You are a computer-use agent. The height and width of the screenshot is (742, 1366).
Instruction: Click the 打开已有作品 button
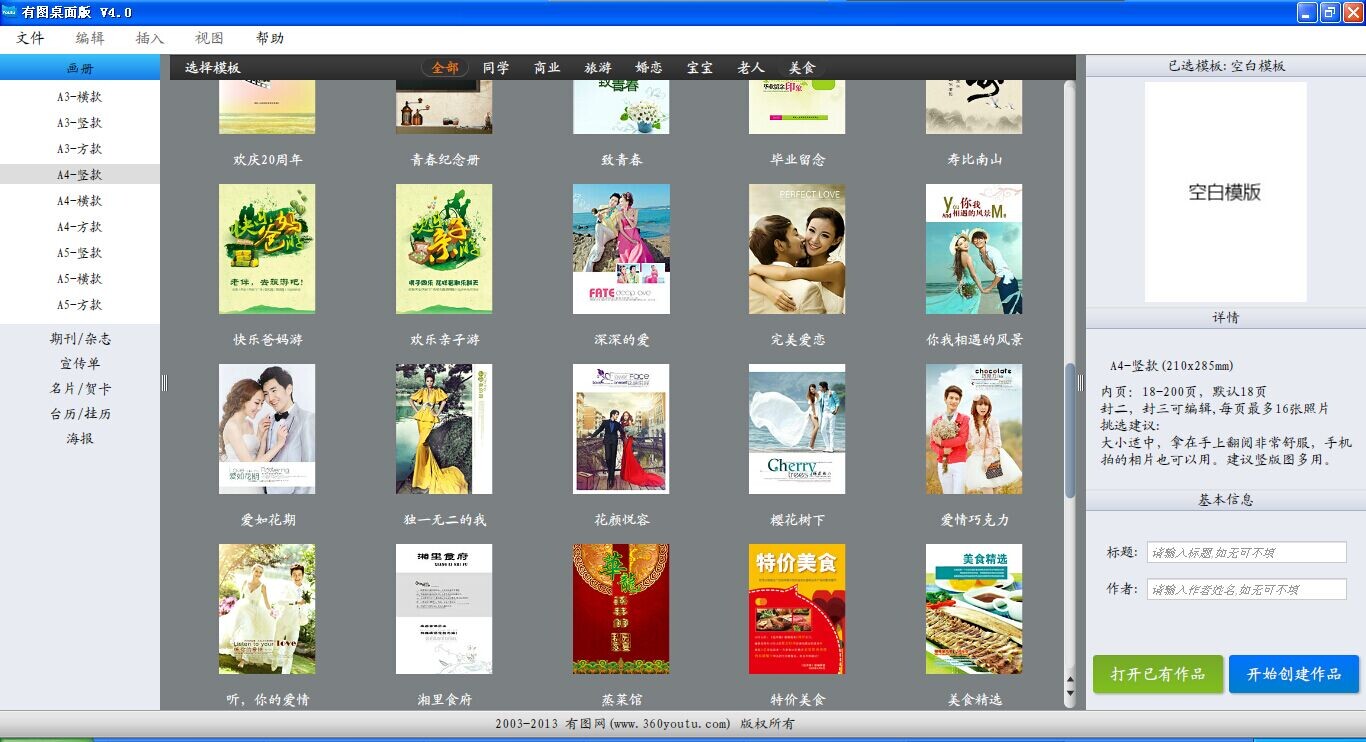(x=1157, y=674)
